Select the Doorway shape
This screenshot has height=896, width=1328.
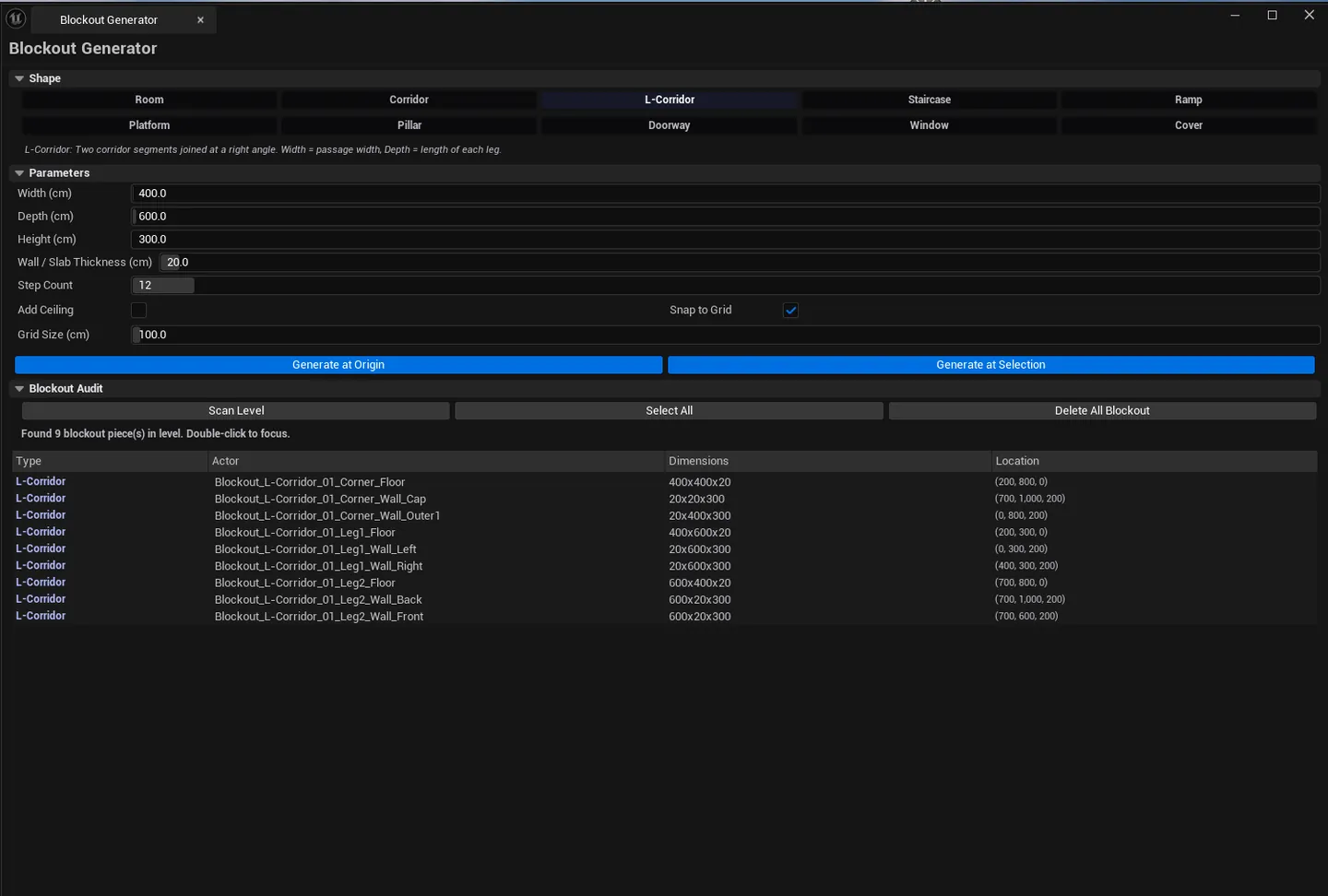pos(670,125)
